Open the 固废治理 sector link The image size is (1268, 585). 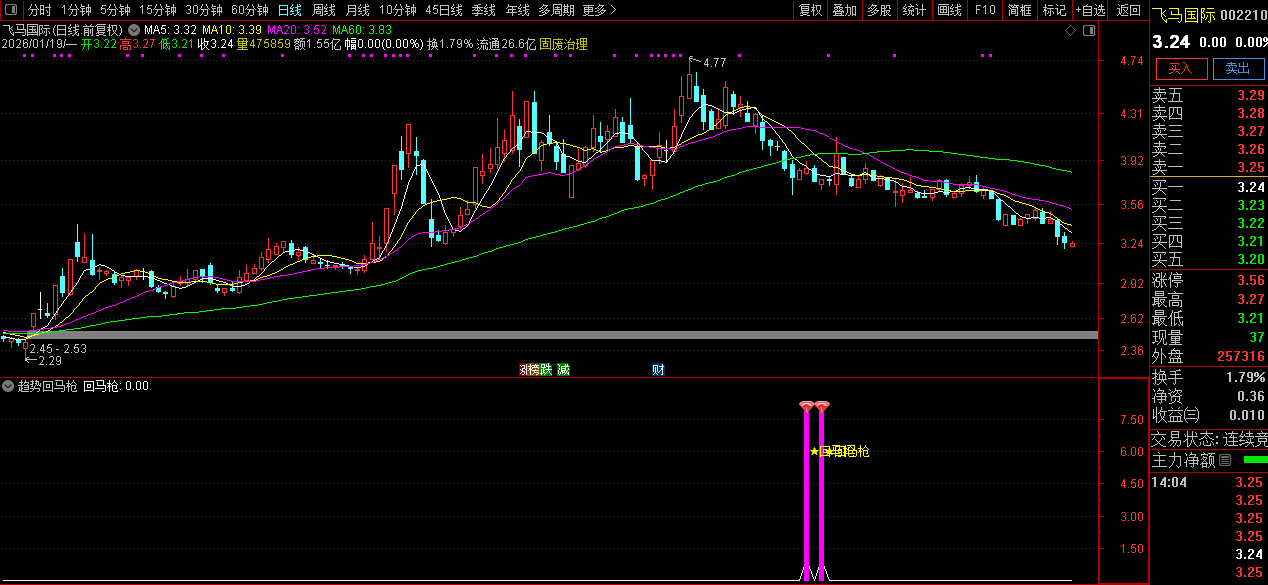point(563,44)
